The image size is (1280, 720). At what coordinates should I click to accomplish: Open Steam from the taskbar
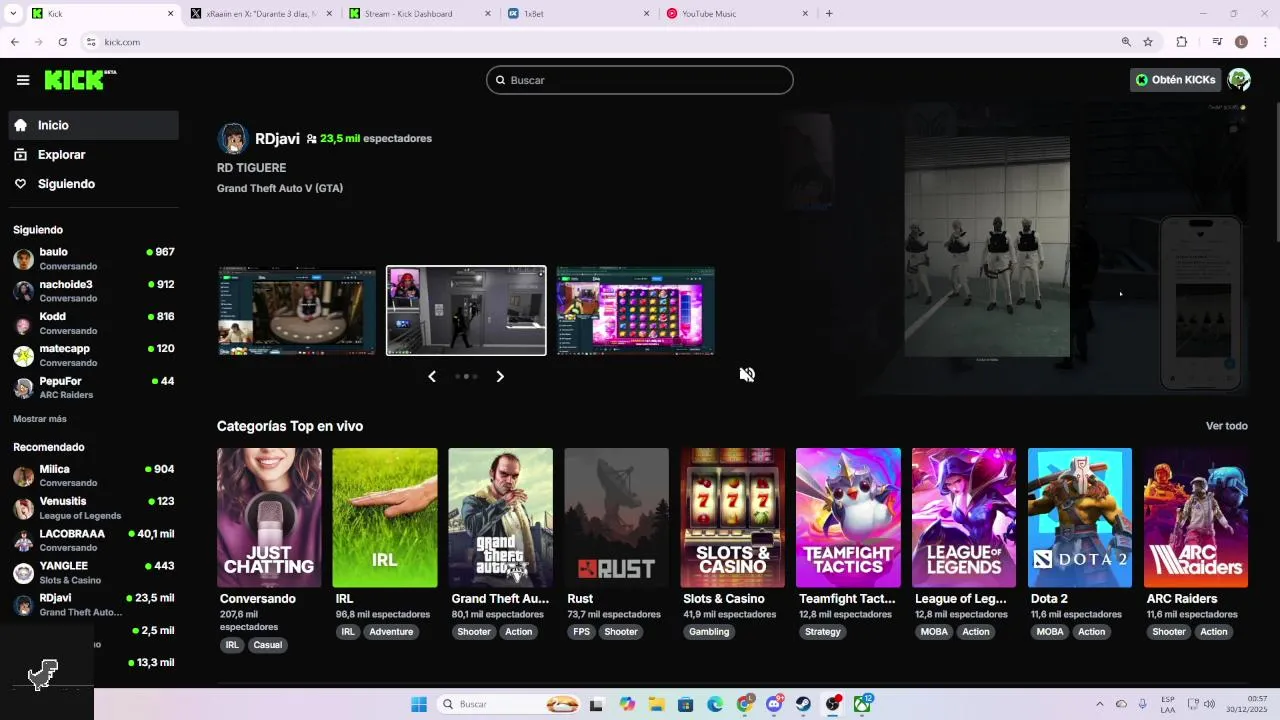803,704
